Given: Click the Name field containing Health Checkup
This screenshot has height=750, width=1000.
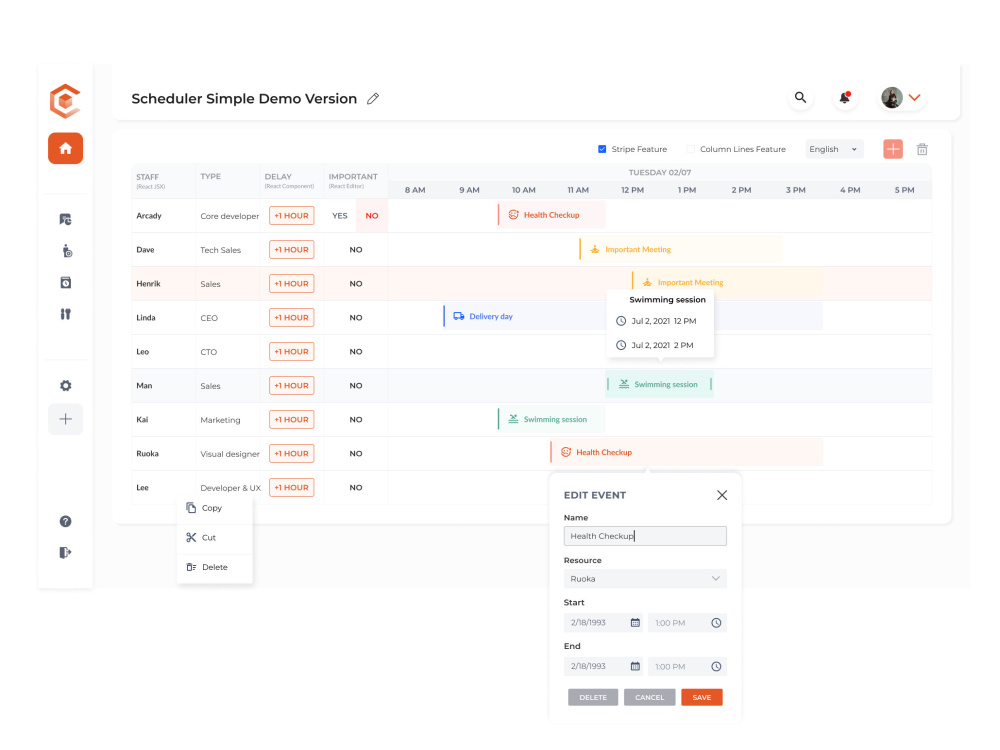Looking at the screenshot, I should tap(645, 536).
